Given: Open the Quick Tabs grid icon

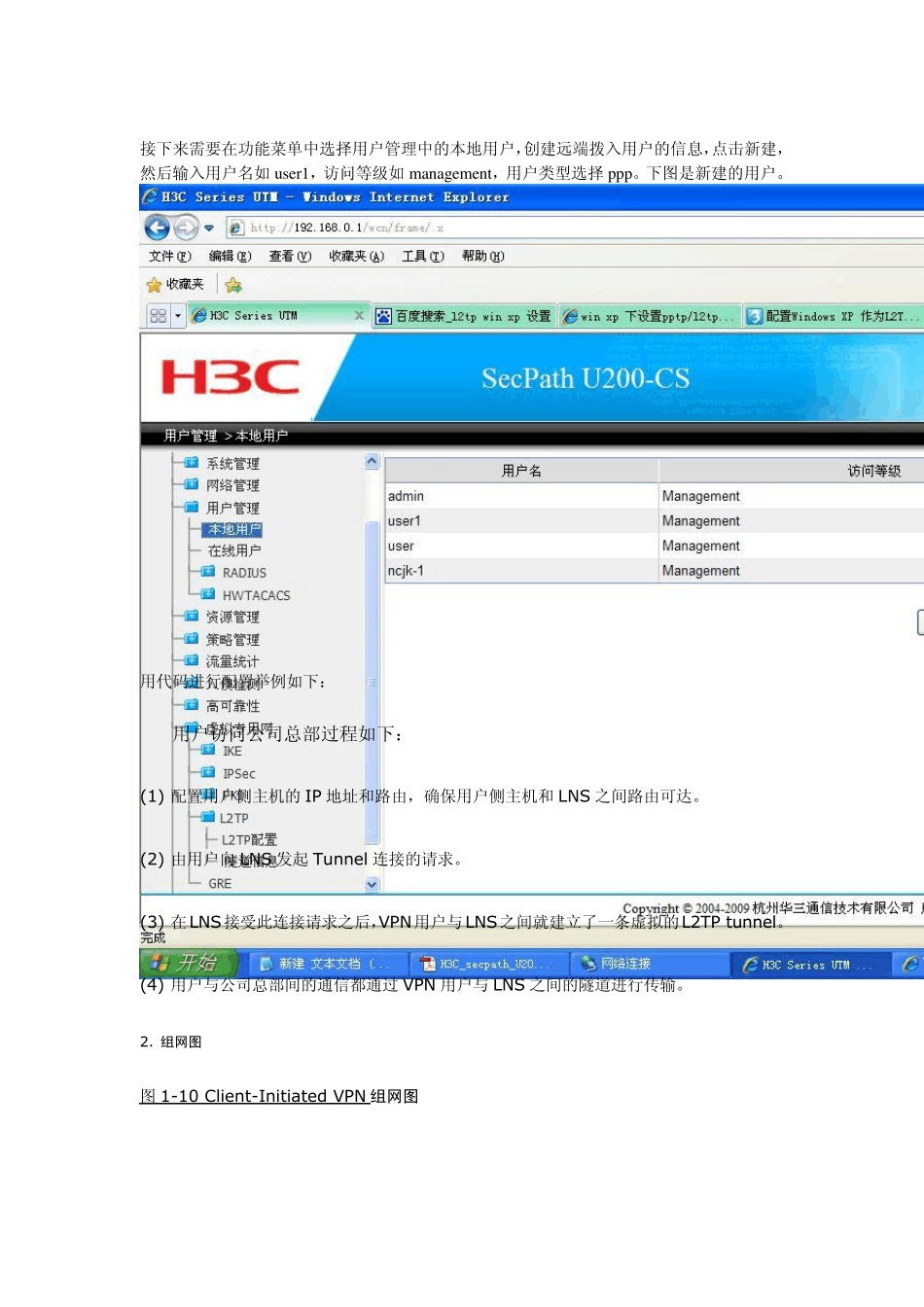Looking at the screenshot, I should pyautogui.click(x=158, y=316).
